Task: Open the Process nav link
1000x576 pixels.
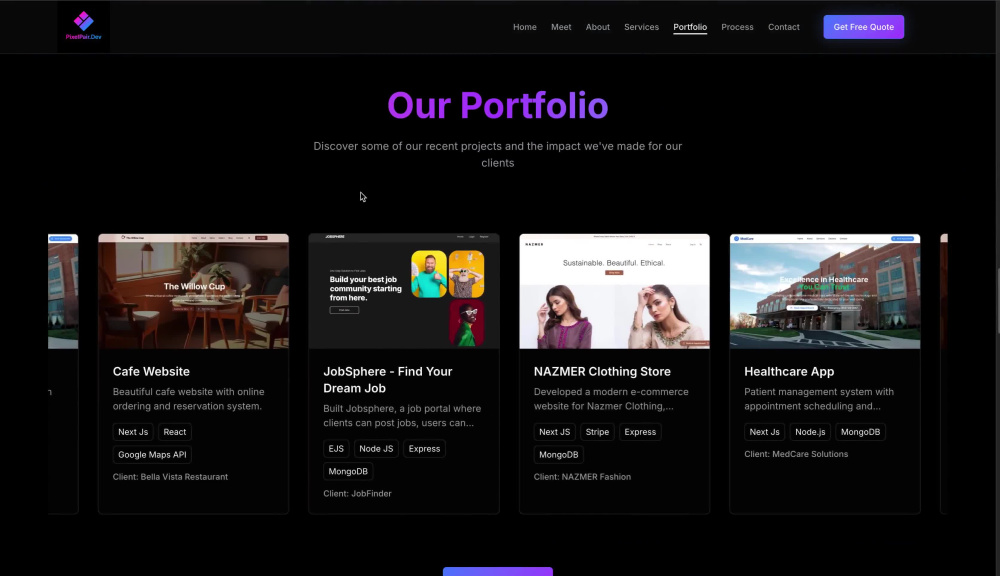Action: (x=737, y=27)
